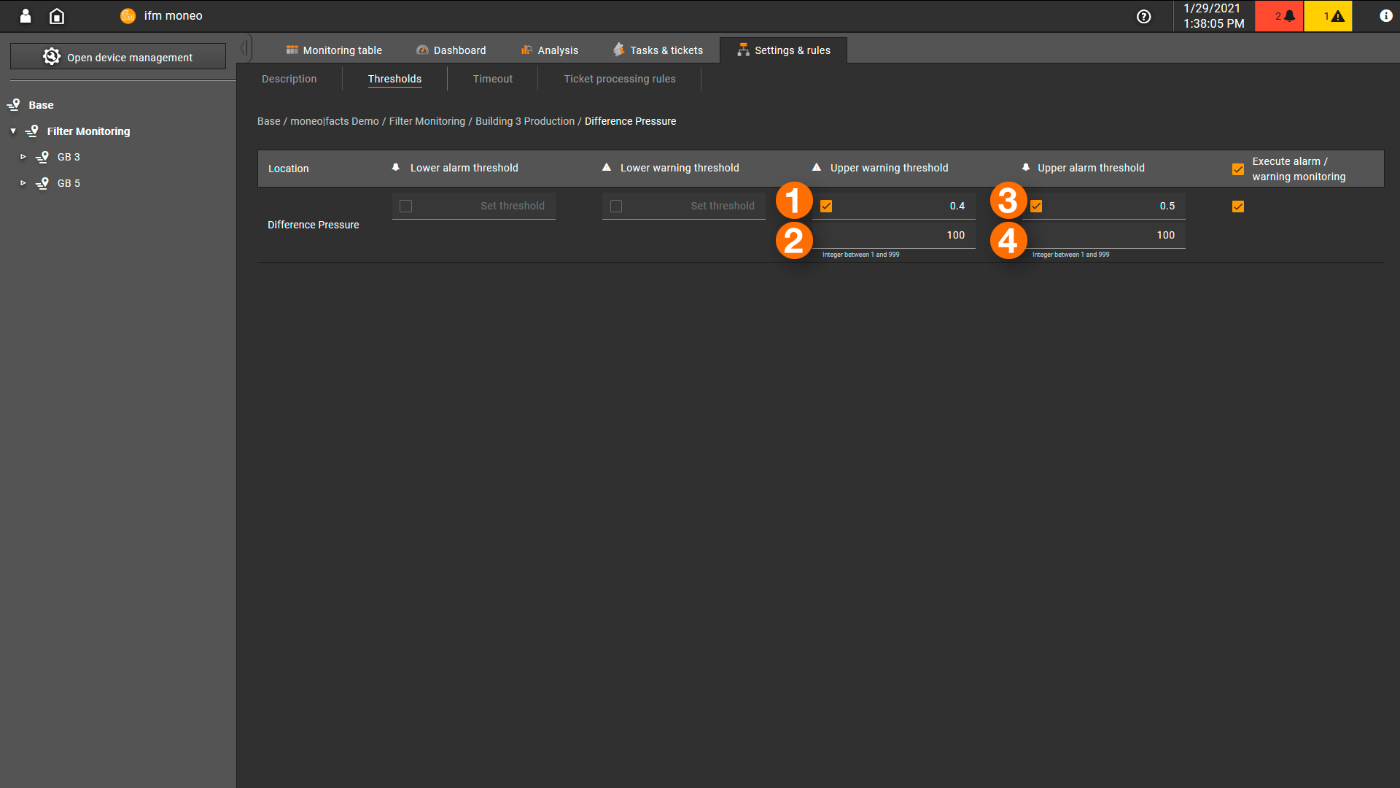Open the yellow warning notifications indicator
This screenshot has width=1400, height=788.
(1328, 16)
